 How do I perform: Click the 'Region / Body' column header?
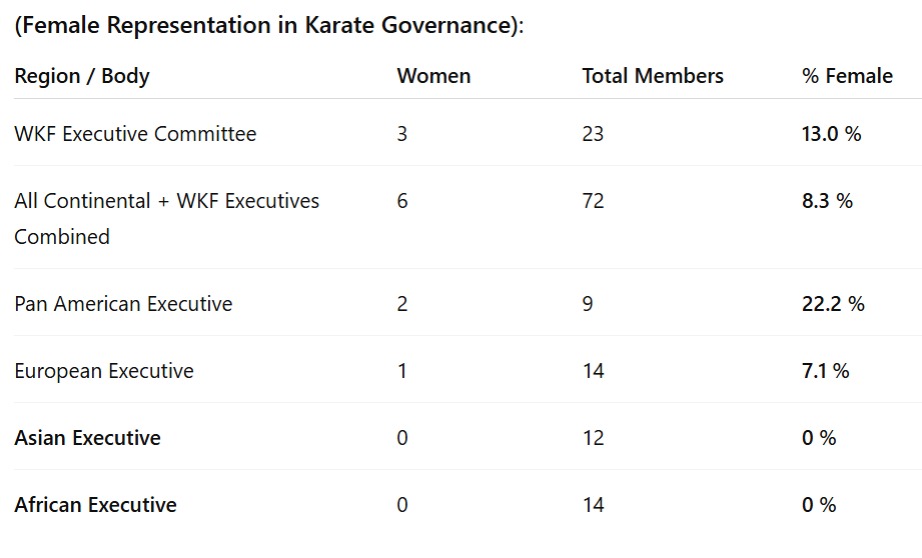tap(82, 76)
